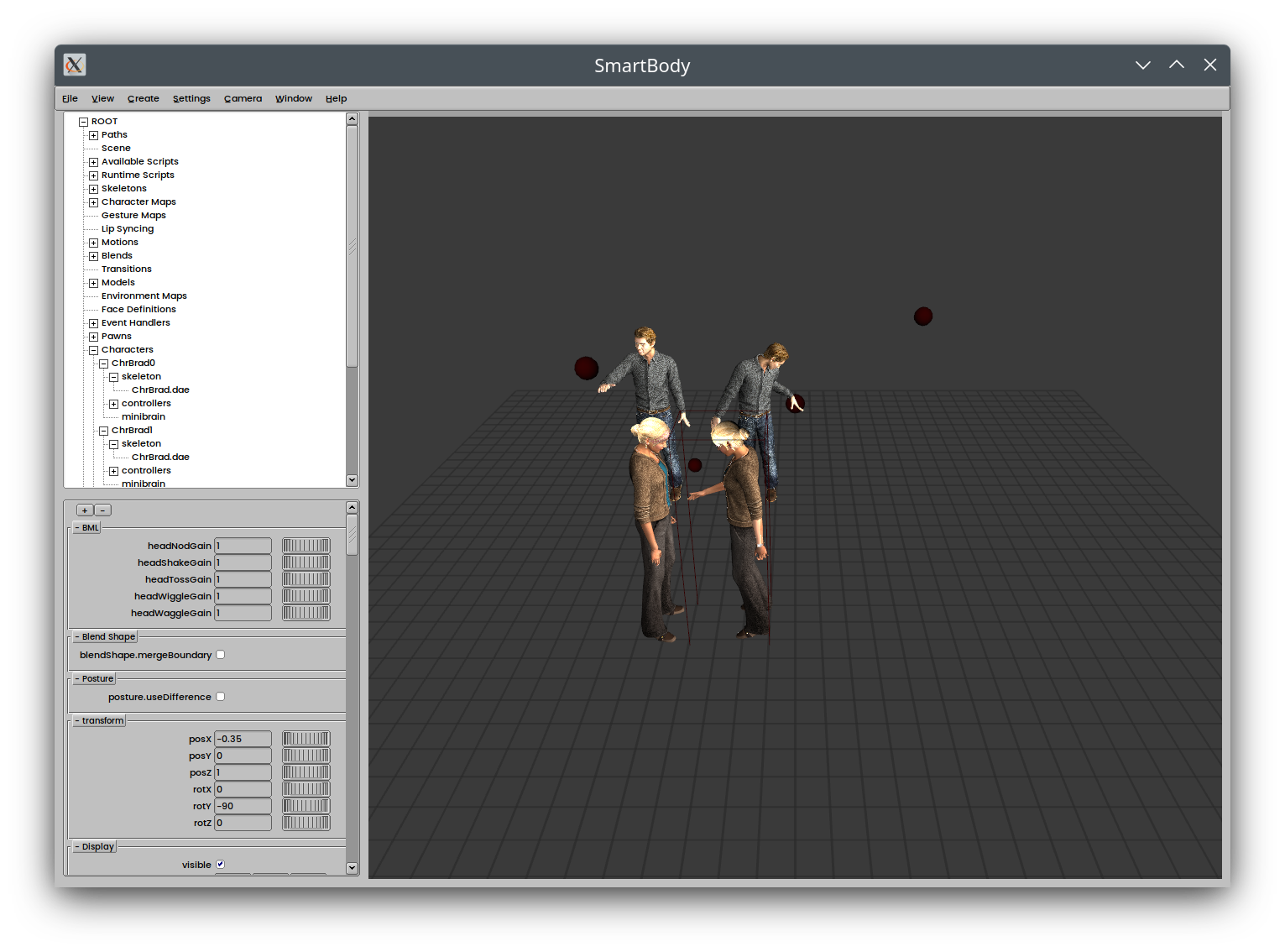Screen dimensions: 1285x952
Task: Select ChrBrad.dae under ChrBrad0 skeleton
Action: click(x=160, y=390)
